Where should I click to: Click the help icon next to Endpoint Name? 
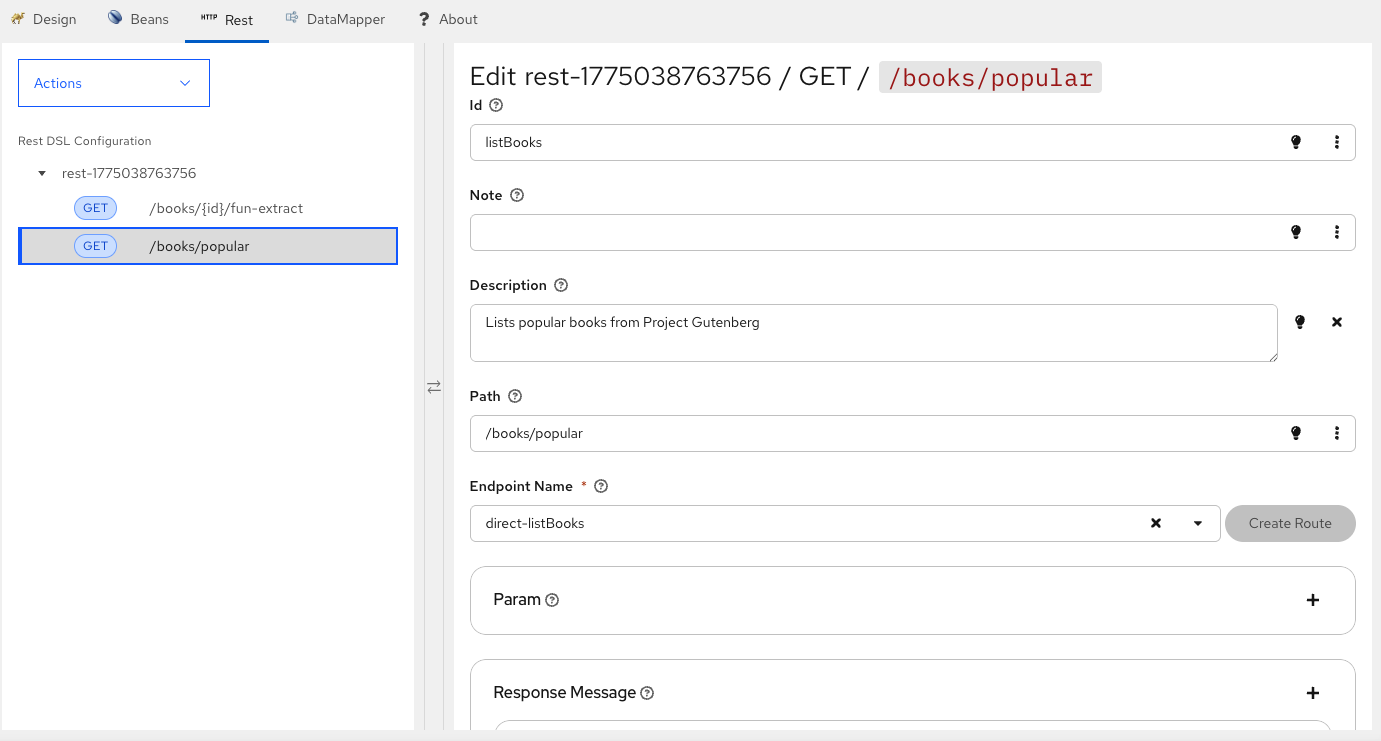(x=600, y=486)
